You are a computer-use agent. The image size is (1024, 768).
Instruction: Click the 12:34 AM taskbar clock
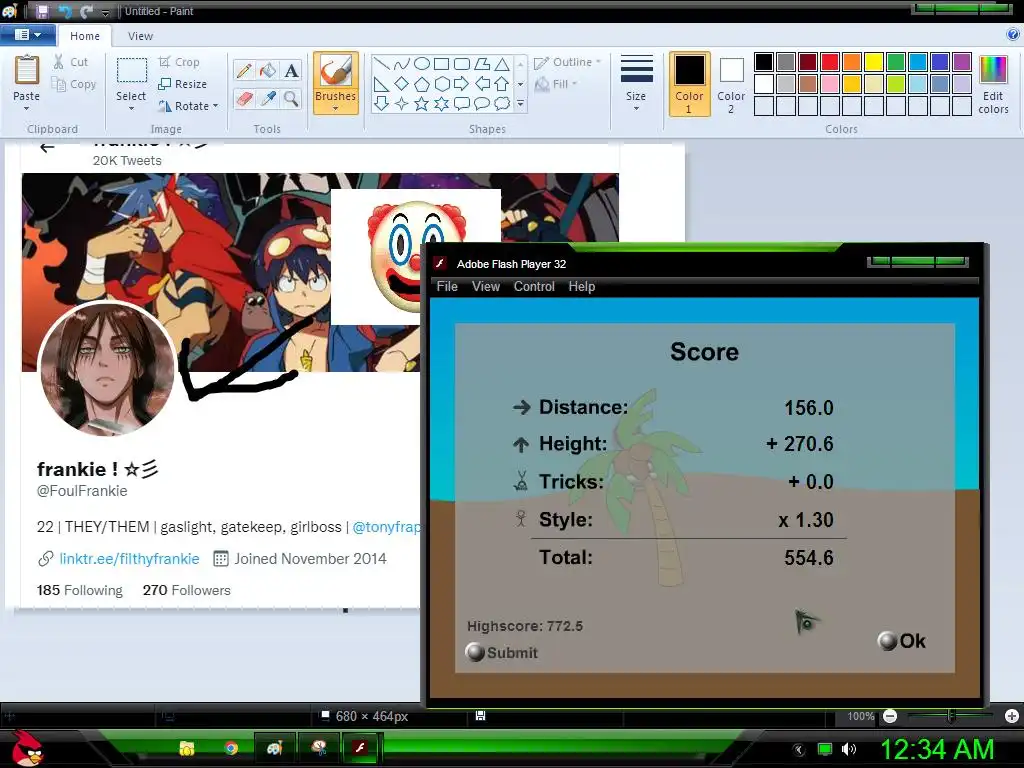pyautogui.click(x=937, y=749)
